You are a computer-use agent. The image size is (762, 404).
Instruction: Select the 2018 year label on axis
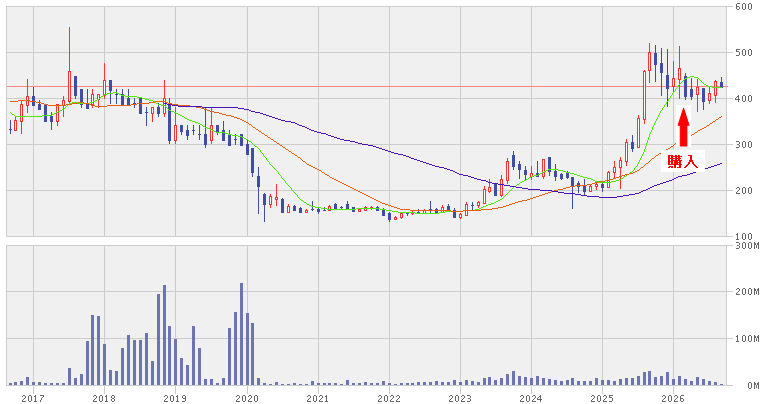point(104,399)
